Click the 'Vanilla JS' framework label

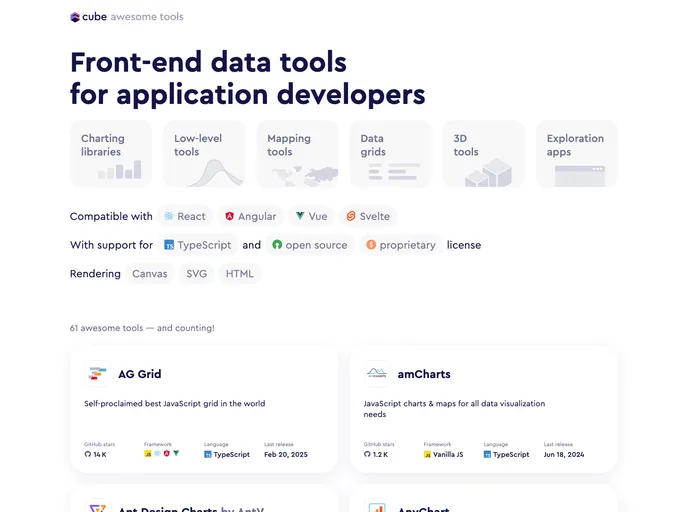(448, 455)
